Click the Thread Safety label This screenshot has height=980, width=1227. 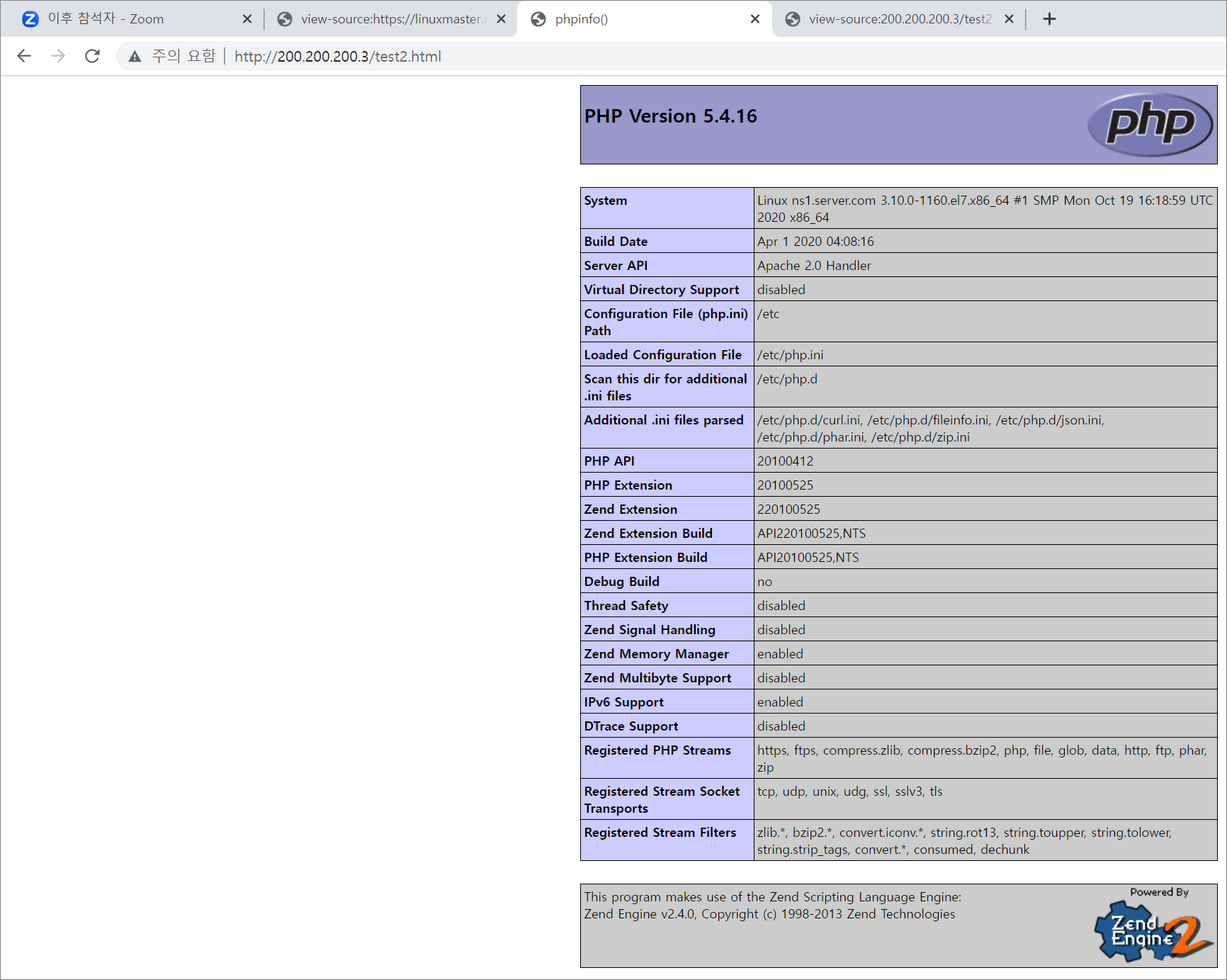coord(626,605)
